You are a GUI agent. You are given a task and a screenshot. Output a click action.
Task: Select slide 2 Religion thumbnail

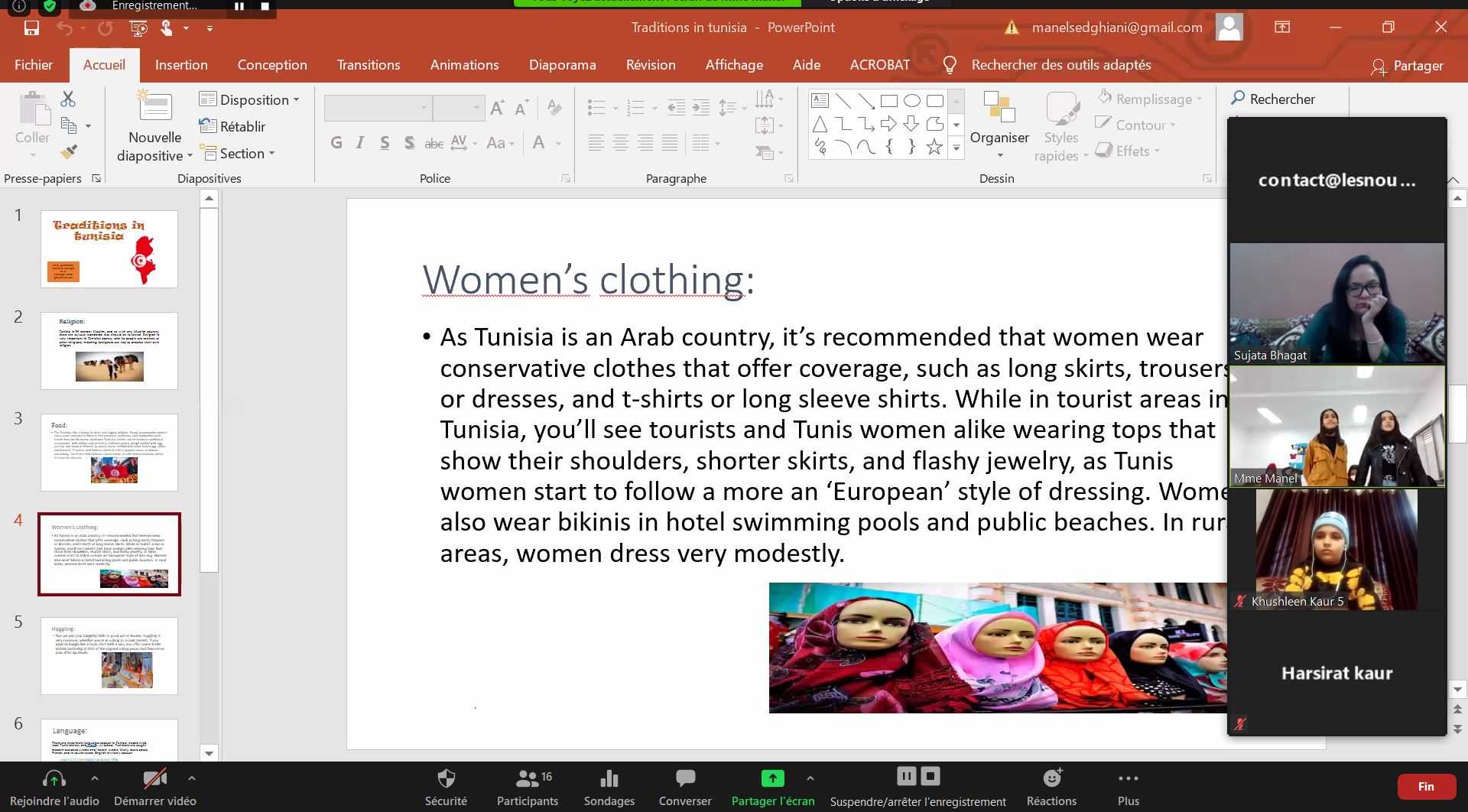pyautogui.click(x=109, y=351)
